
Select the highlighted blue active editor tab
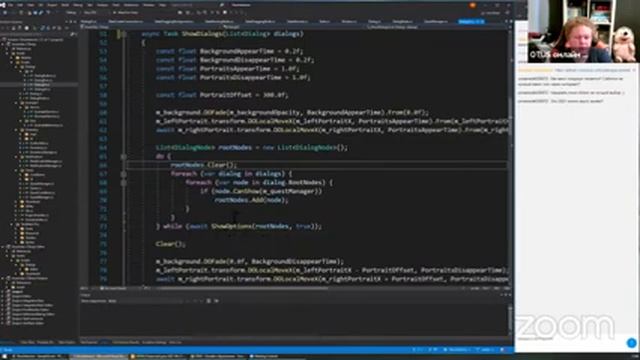(x=471, y=21)
